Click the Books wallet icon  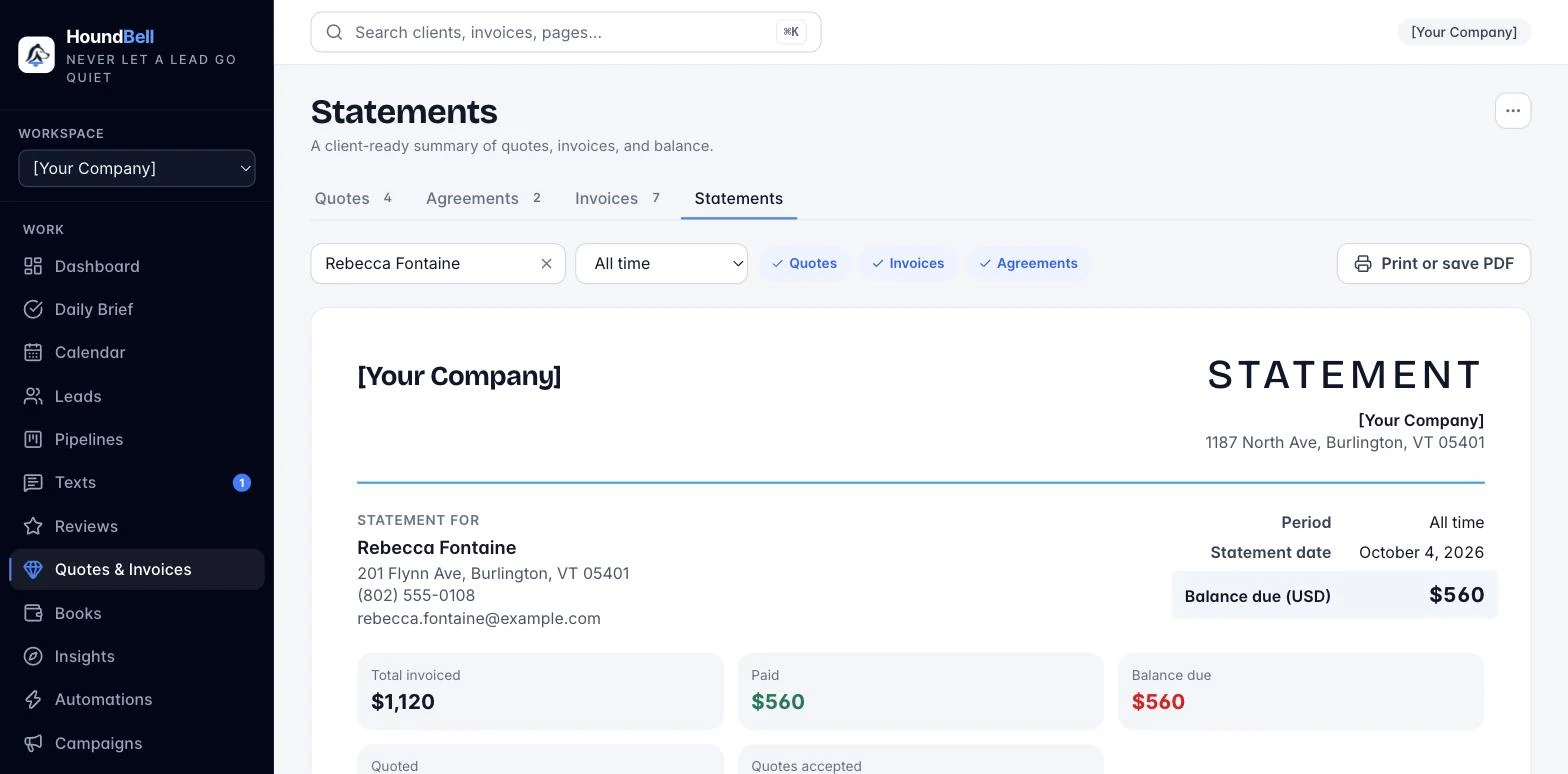33,613
